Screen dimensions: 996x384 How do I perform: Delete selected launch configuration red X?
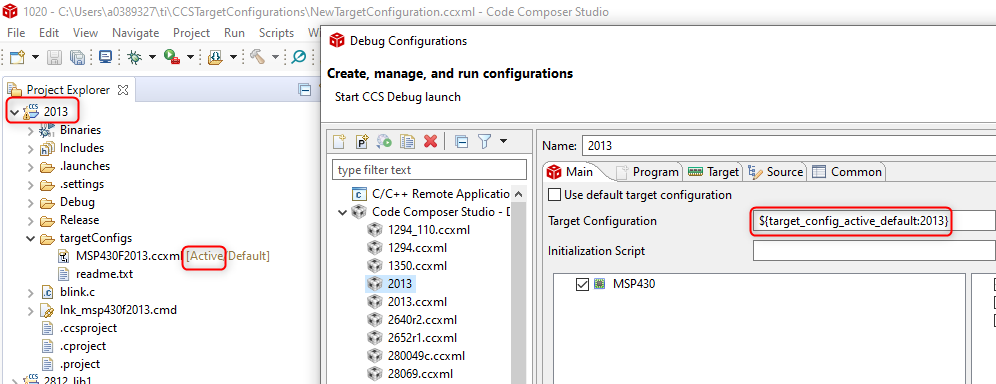[430, 142]
